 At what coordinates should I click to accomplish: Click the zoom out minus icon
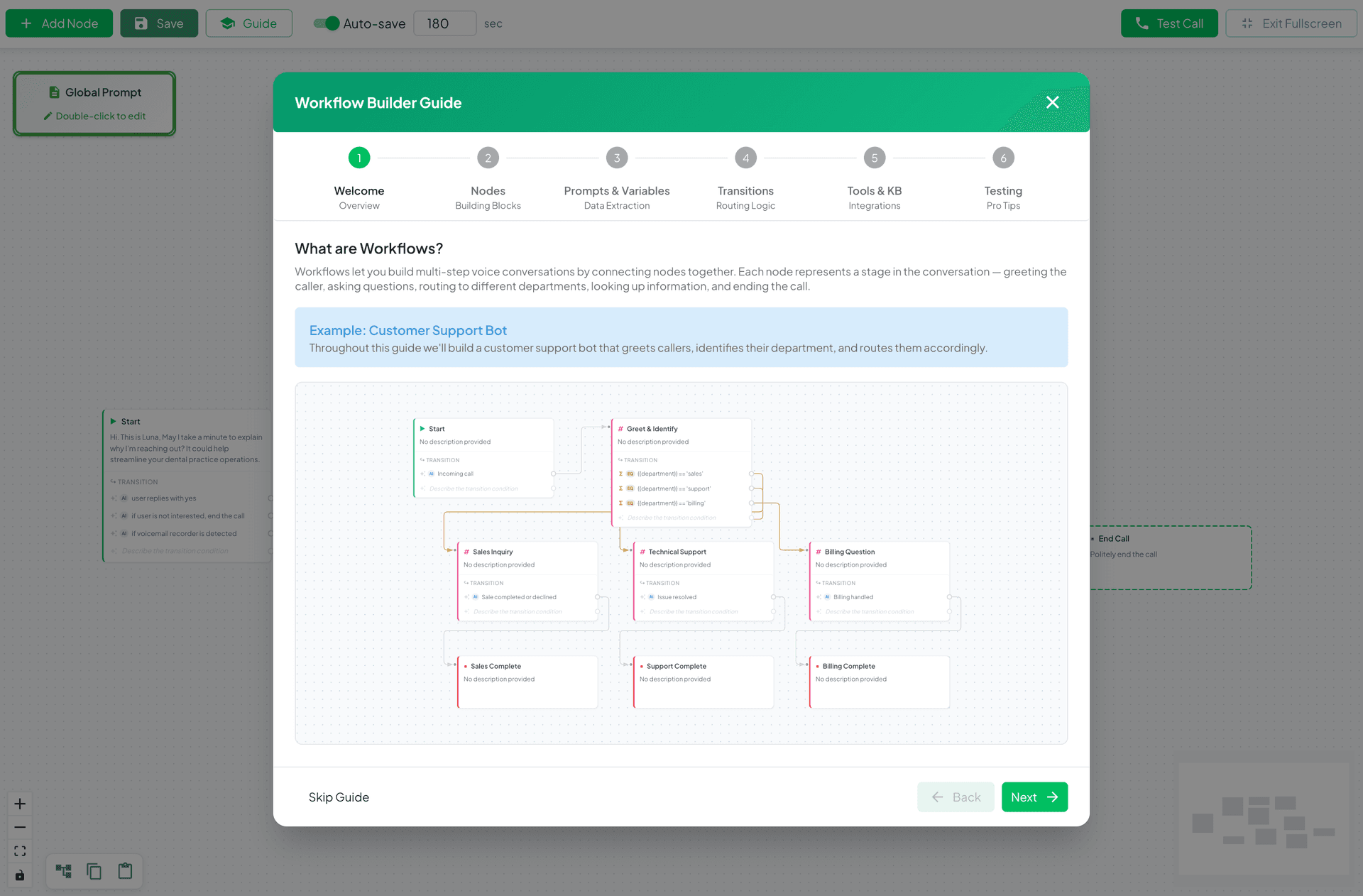tap(20, 827)
